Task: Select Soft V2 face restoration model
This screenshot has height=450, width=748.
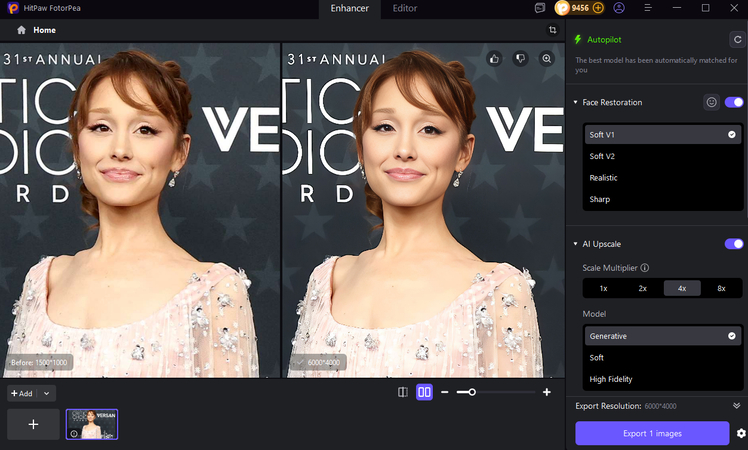Action: click(x=663, y=156)
